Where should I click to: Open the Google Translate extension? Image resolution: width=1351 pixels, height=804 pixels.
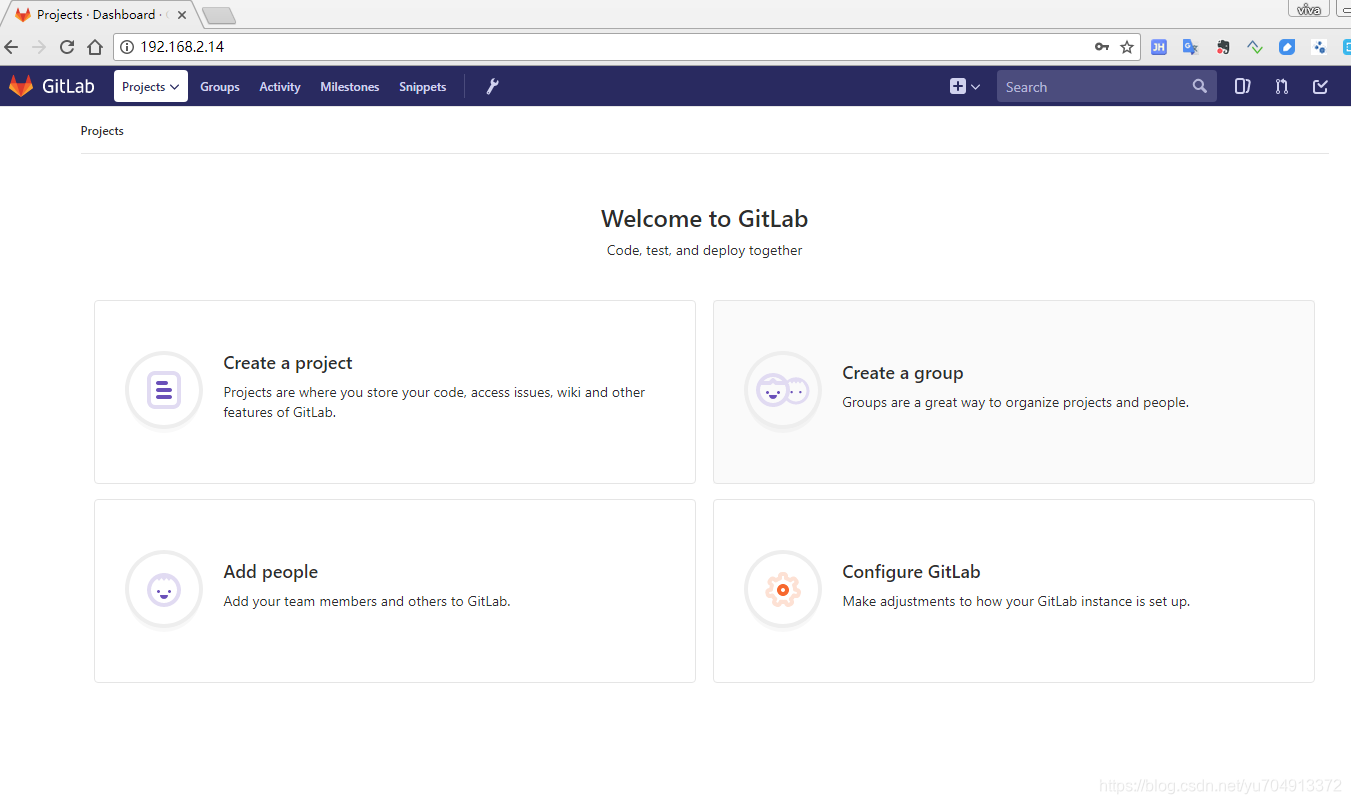click(1191, 47)
